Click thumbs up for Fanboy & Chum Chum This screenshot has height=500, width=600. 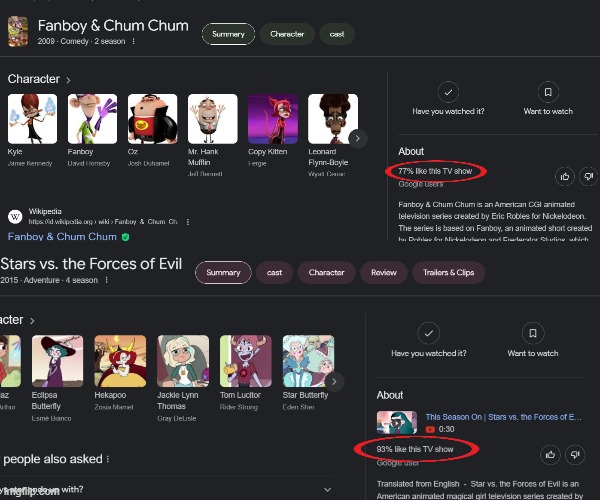coord(564,176)
